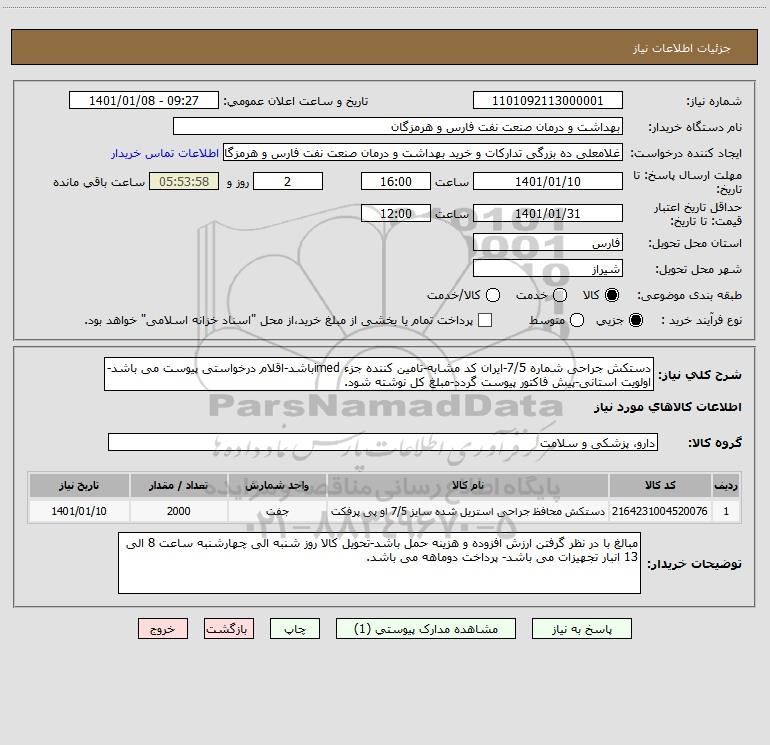Click the price validity time 12:00 field
Viewport: 770px width, 745px height.
396,213
